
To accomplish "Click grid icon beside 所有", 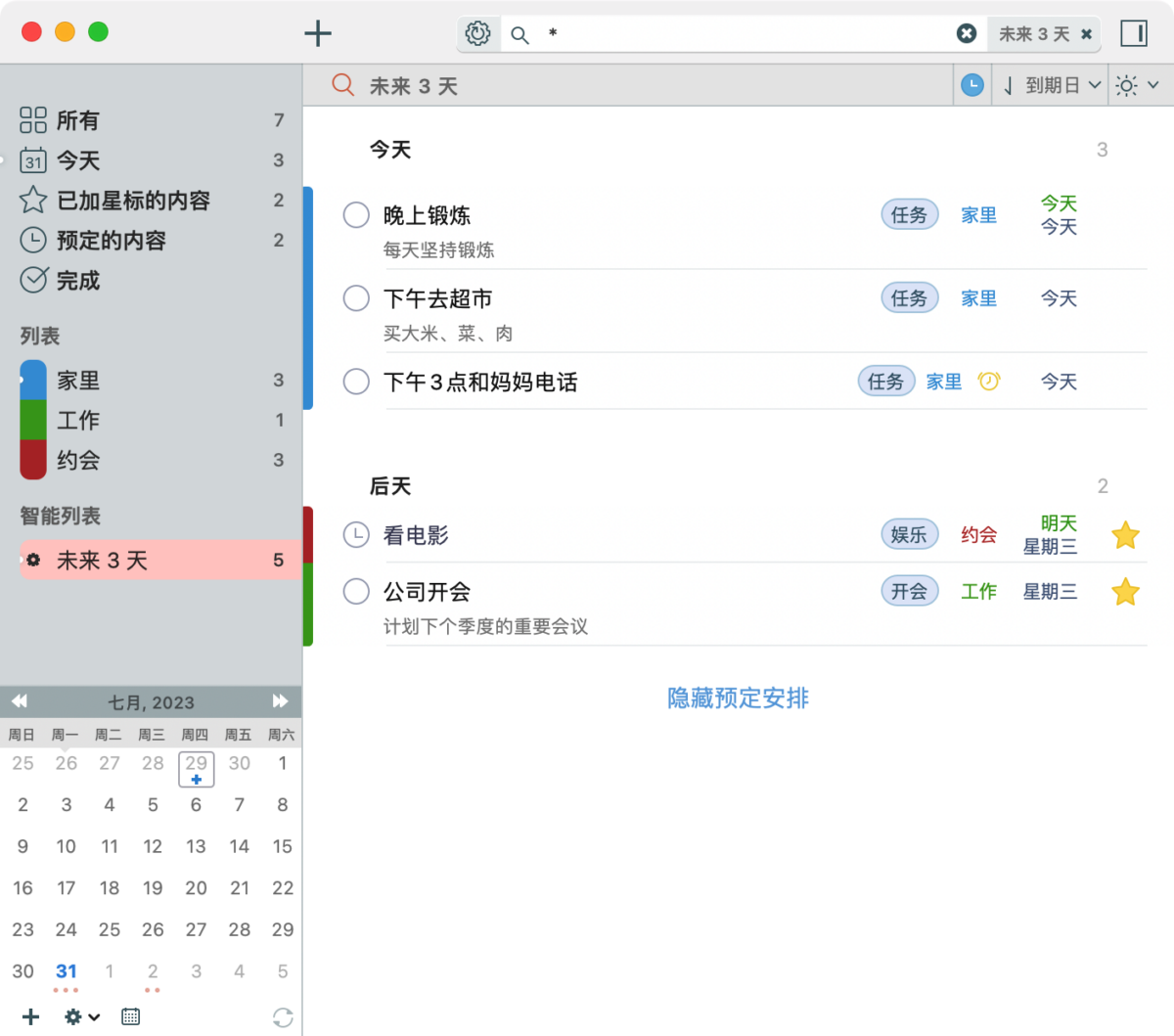I will pyautogui.click(x=33, y=120).
